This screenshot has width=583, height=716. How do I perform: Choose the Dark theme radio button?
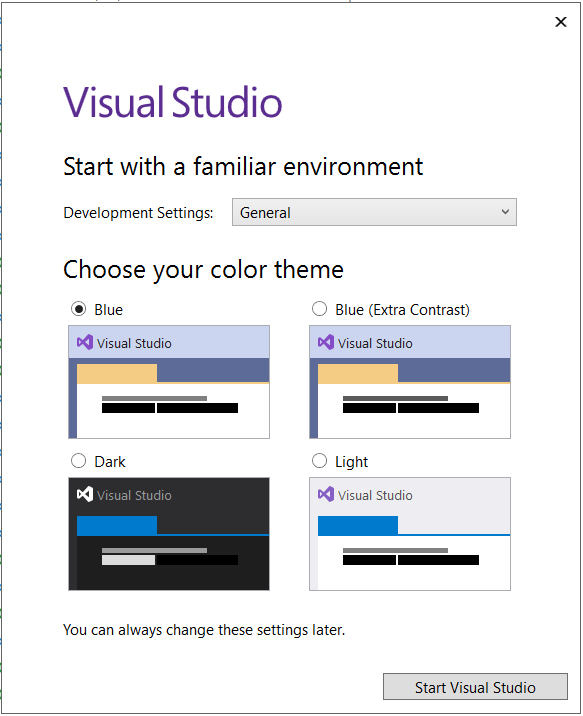click(x=79, y=461)
